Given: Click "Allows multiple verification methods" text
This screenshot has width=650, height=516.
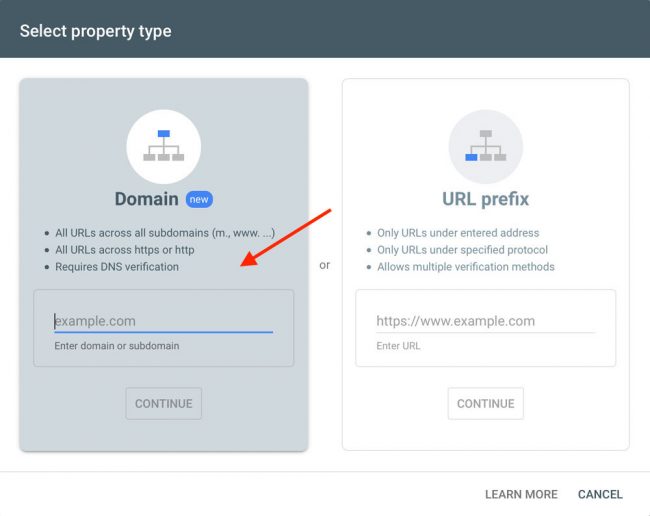Looking at the screenshot, I should coord(465,267).
